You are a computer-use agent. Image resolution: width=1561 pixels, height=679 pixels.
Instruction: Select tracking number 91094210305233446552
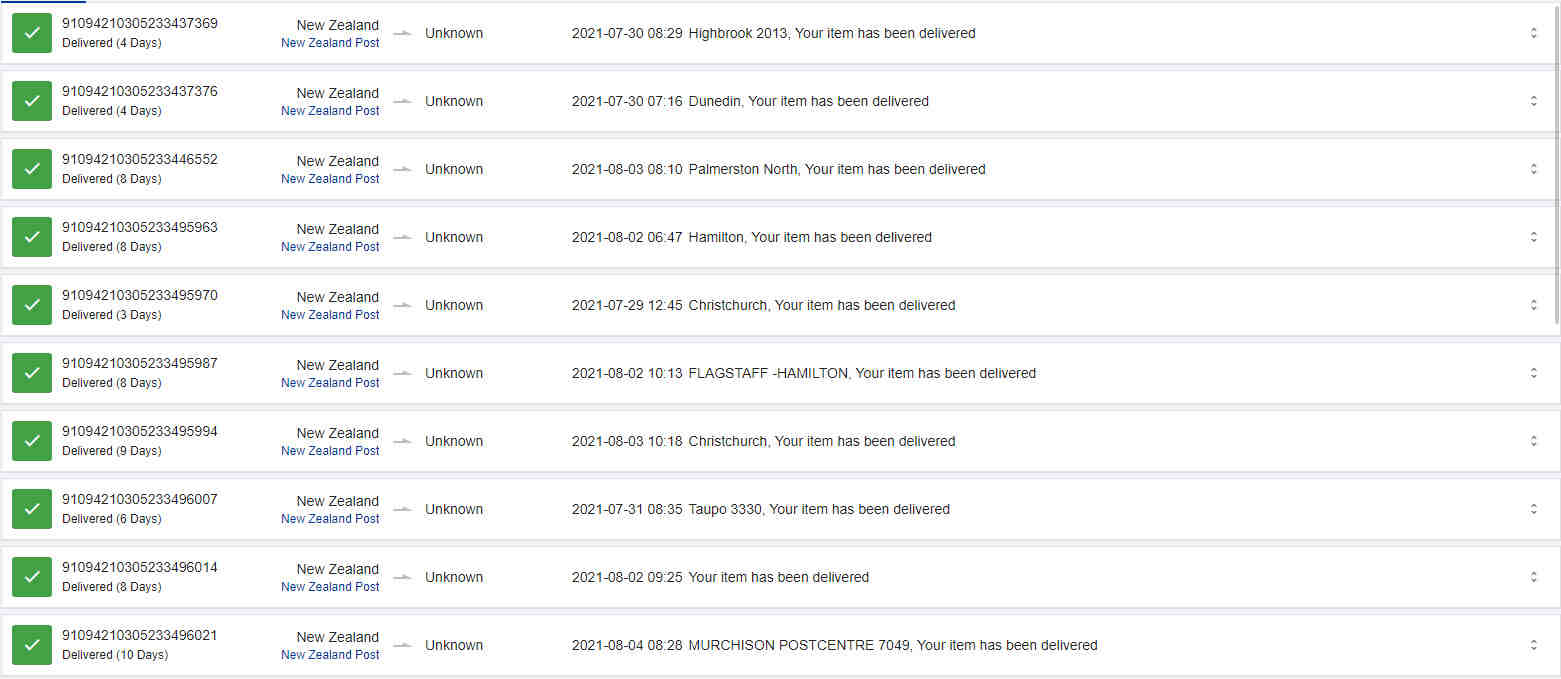click(139, 159)
